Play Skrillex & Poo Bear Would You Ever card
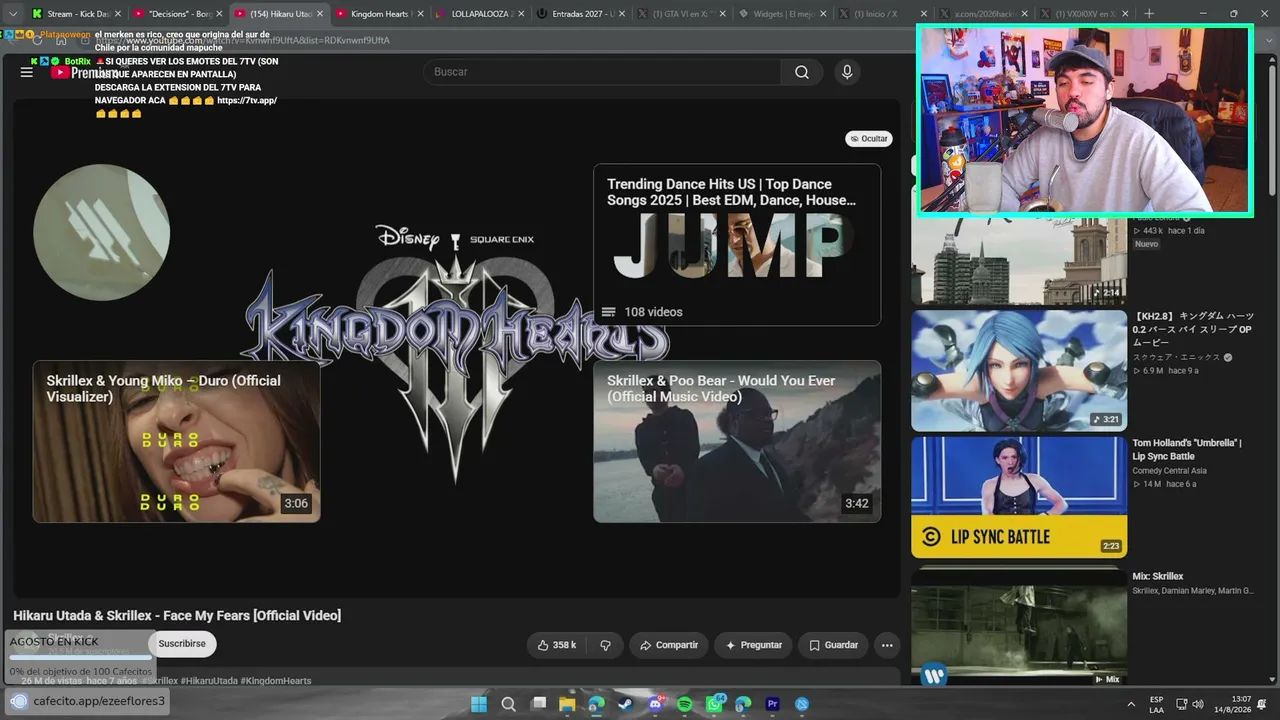 coord(737,441)
